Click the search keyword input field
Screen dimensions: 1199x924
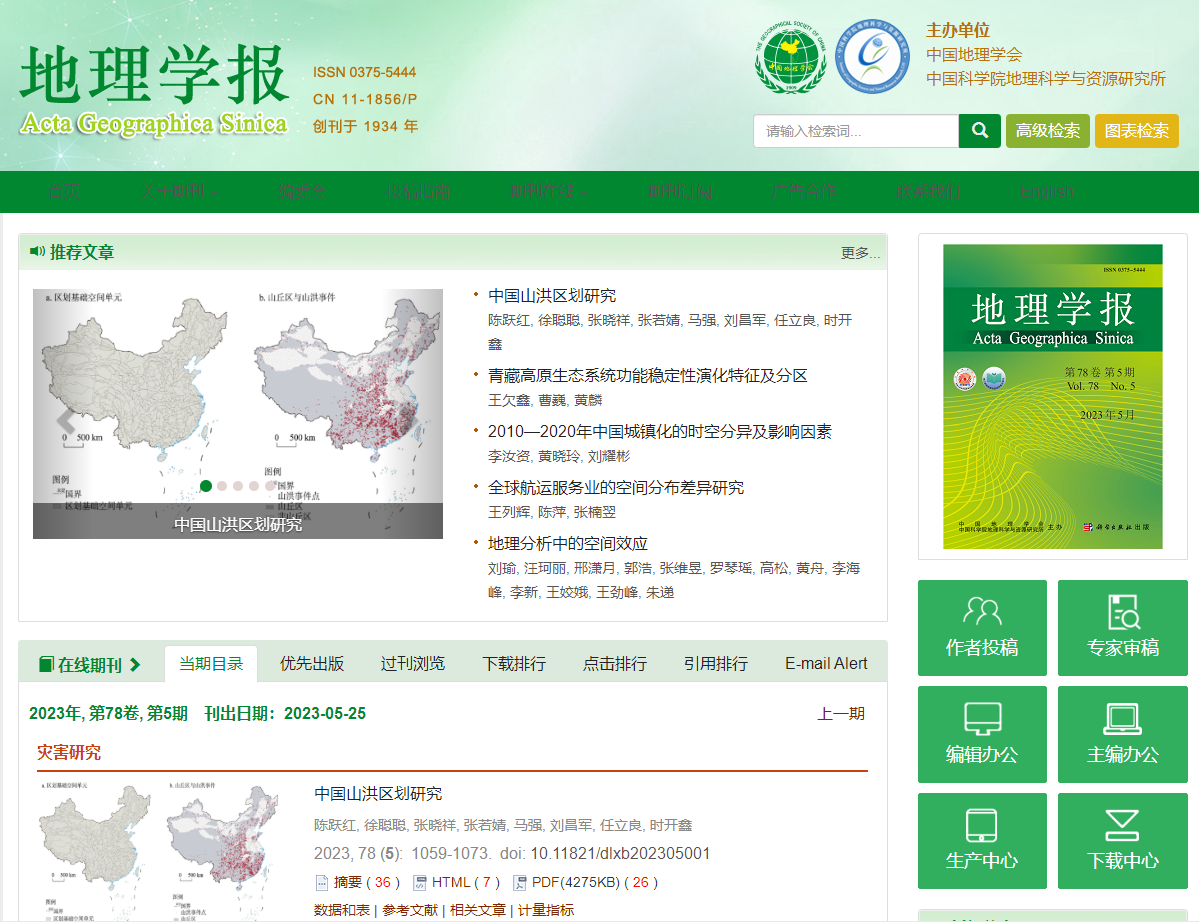(x=855, y=131)
